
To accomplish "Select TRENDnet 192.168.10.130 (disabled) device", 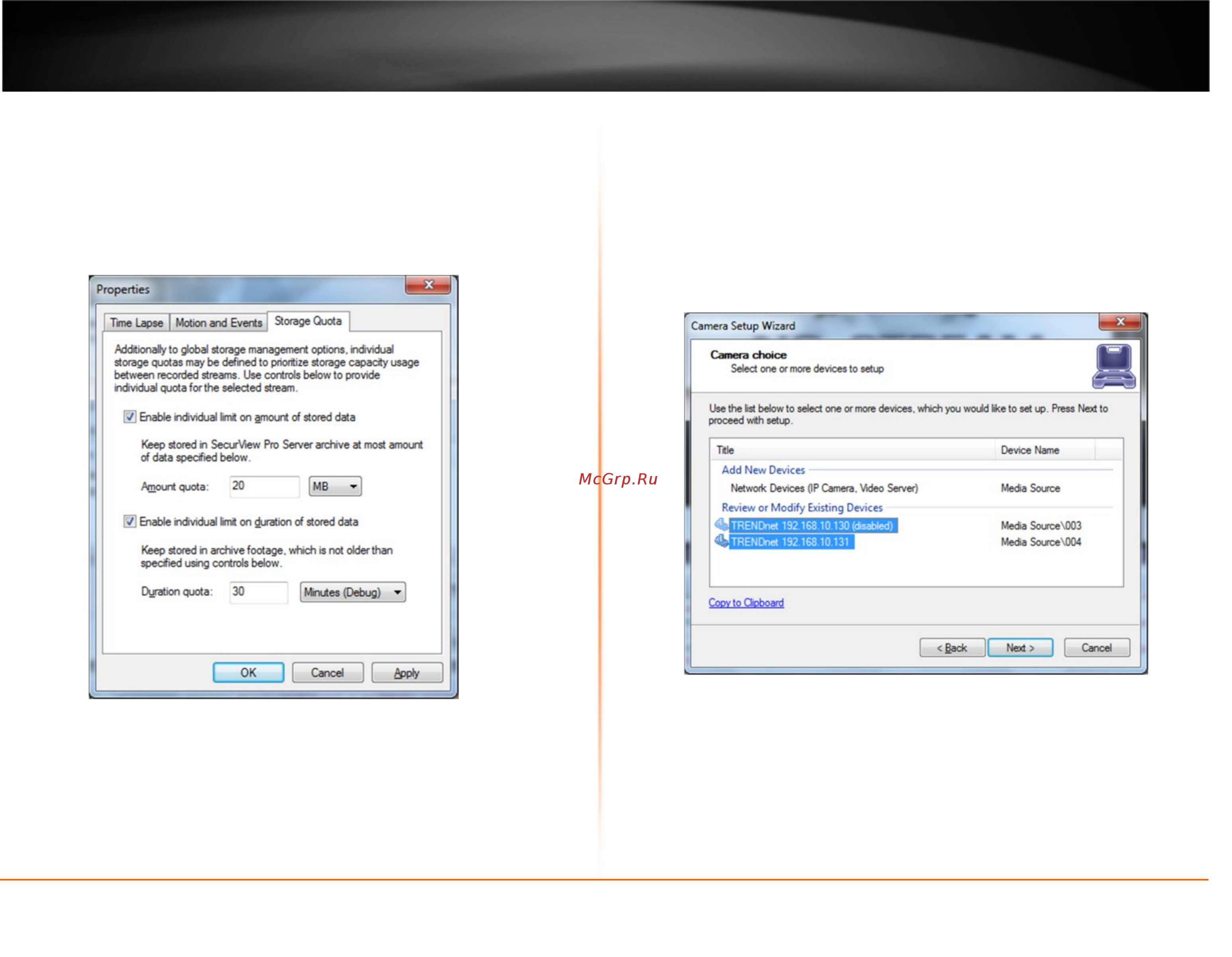I will (813, 526).
